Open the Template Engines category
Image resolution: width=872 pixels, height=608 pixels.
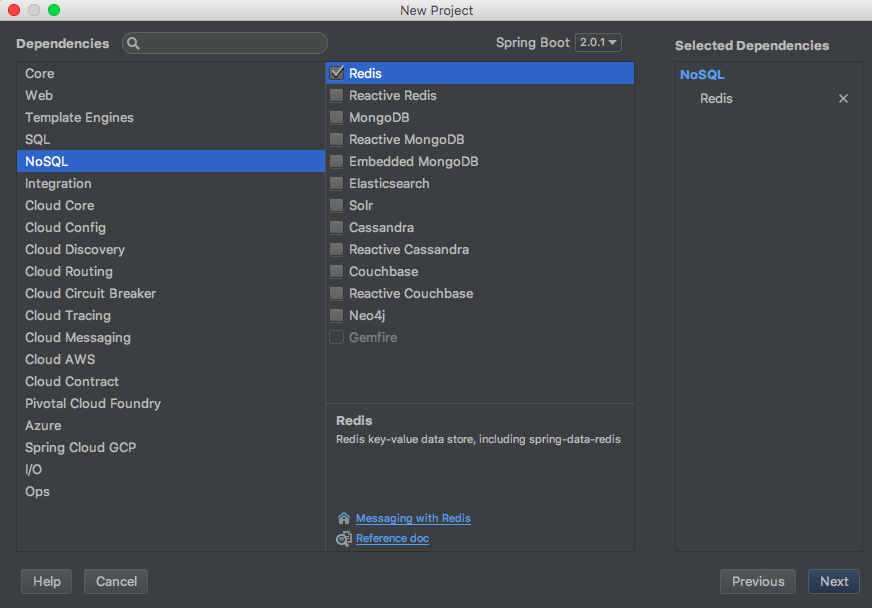point(171,117)
